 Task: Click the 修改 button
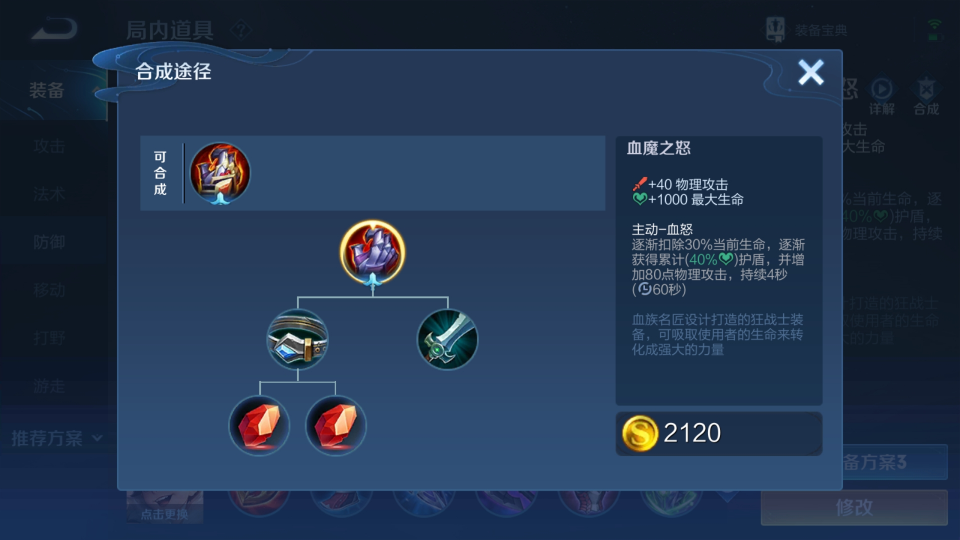(x=854, y=507)
